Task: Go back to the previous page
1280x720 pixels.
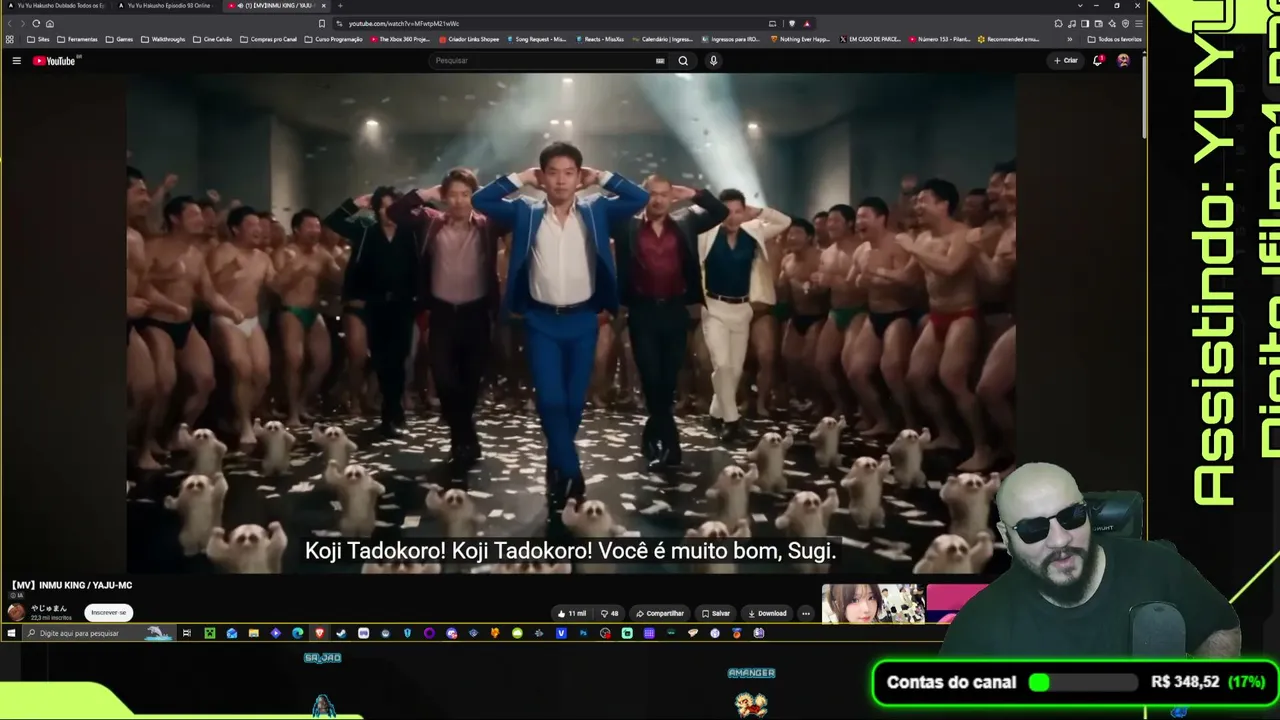Action: click(9, 23)
